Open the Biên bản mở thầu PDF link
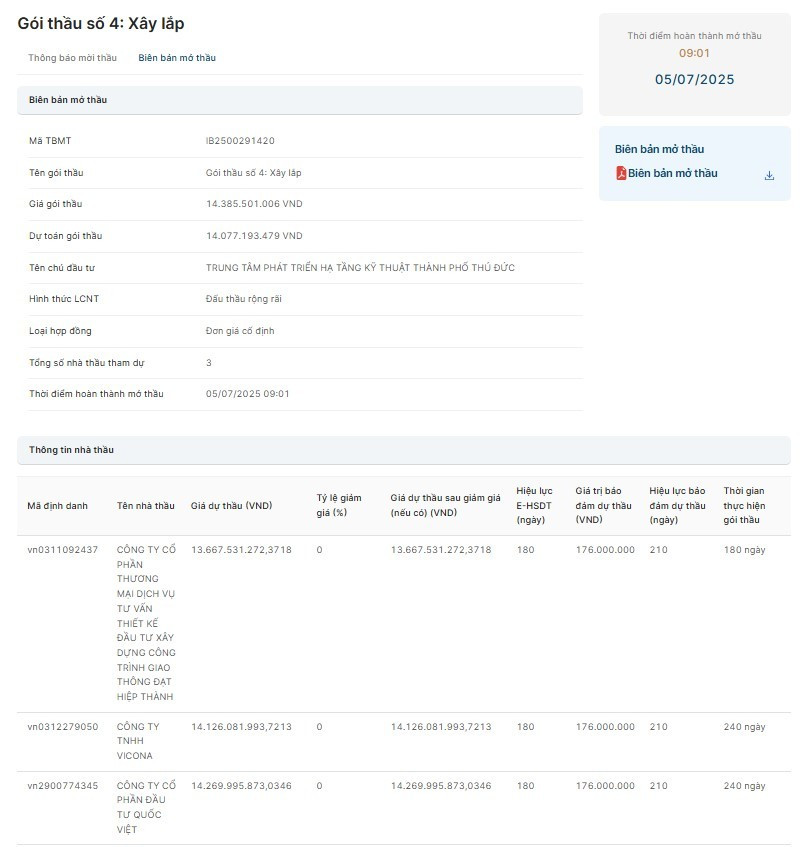 click(x=672, y=173)
